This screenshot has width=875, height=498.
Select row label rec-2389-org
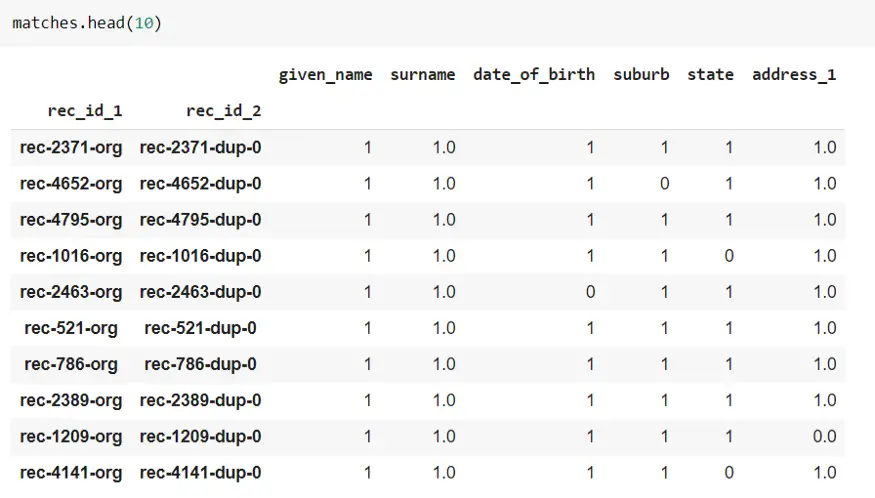tap(71, 400)
